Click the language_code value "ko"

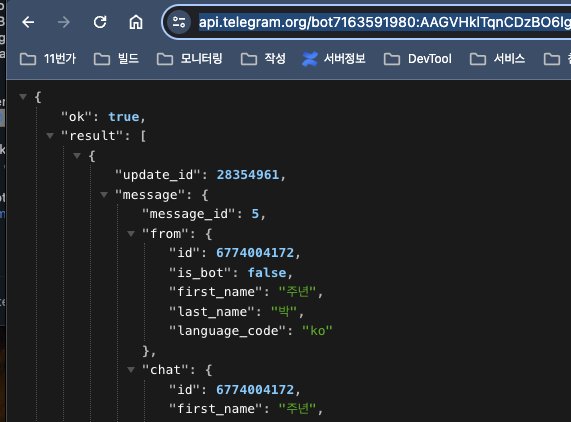[x=317, y=331]
